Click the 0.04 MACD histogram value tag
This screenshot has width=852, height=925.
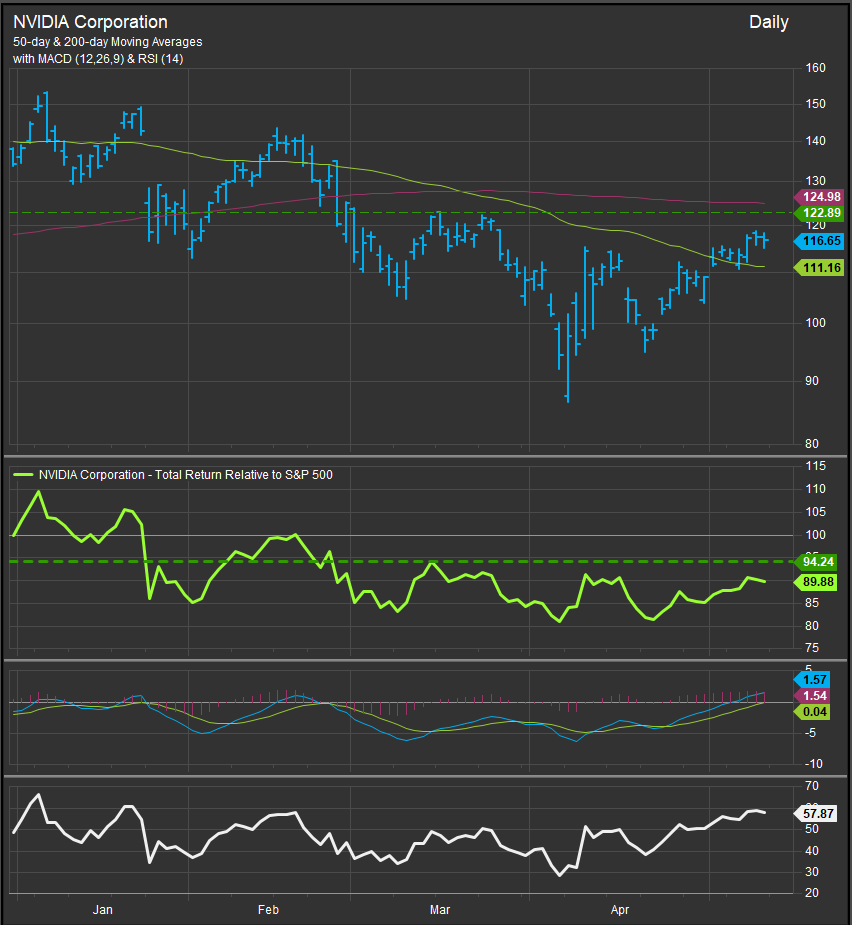tap(812, 712)
